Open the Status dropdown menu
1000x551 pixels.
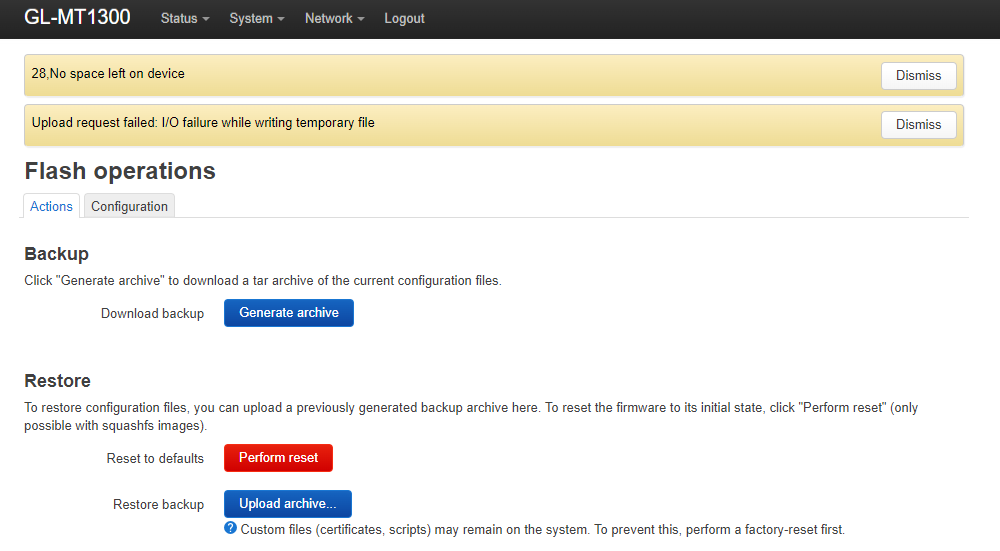click(x=184, y=19)
